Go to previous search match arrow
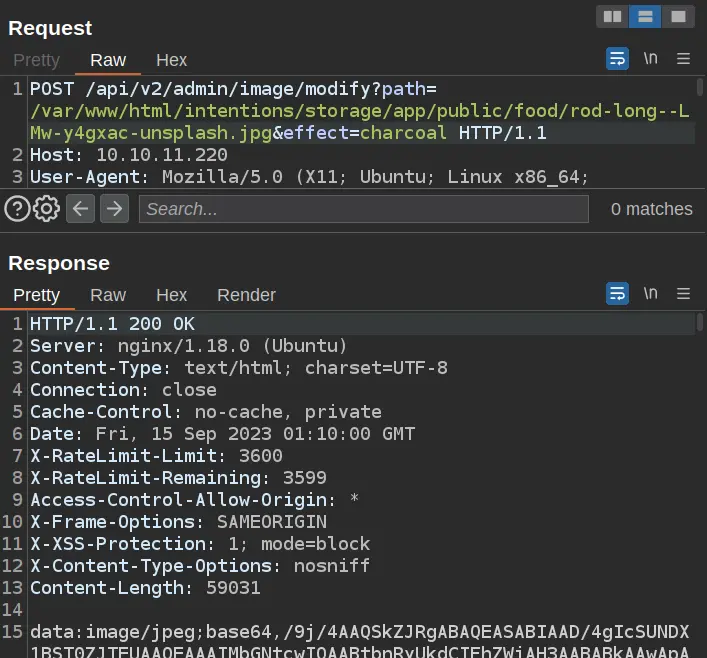This screenshot has height=658, width=707. [81, 208]
